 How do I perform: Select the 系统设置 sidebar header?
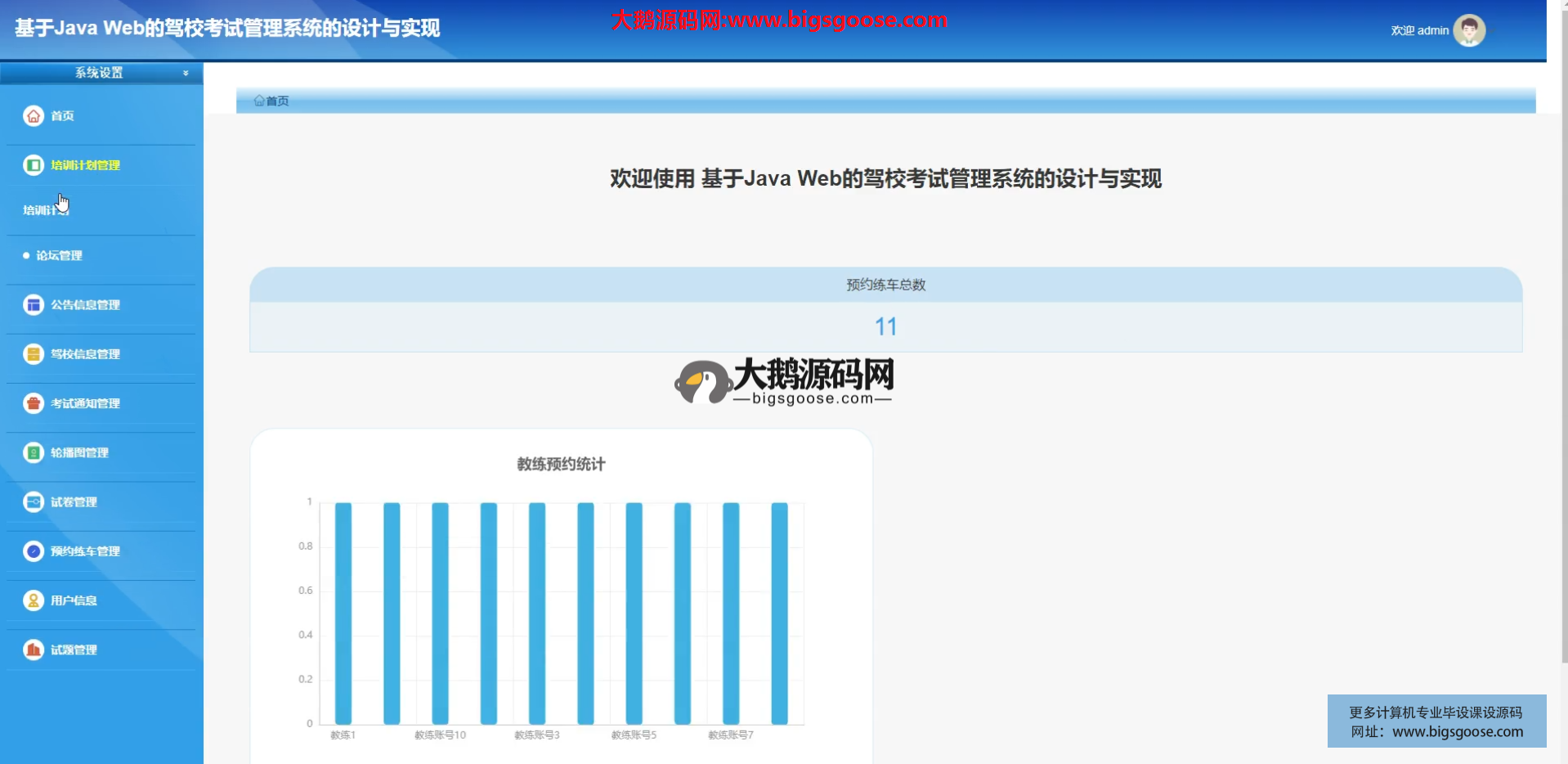(99, 73)
